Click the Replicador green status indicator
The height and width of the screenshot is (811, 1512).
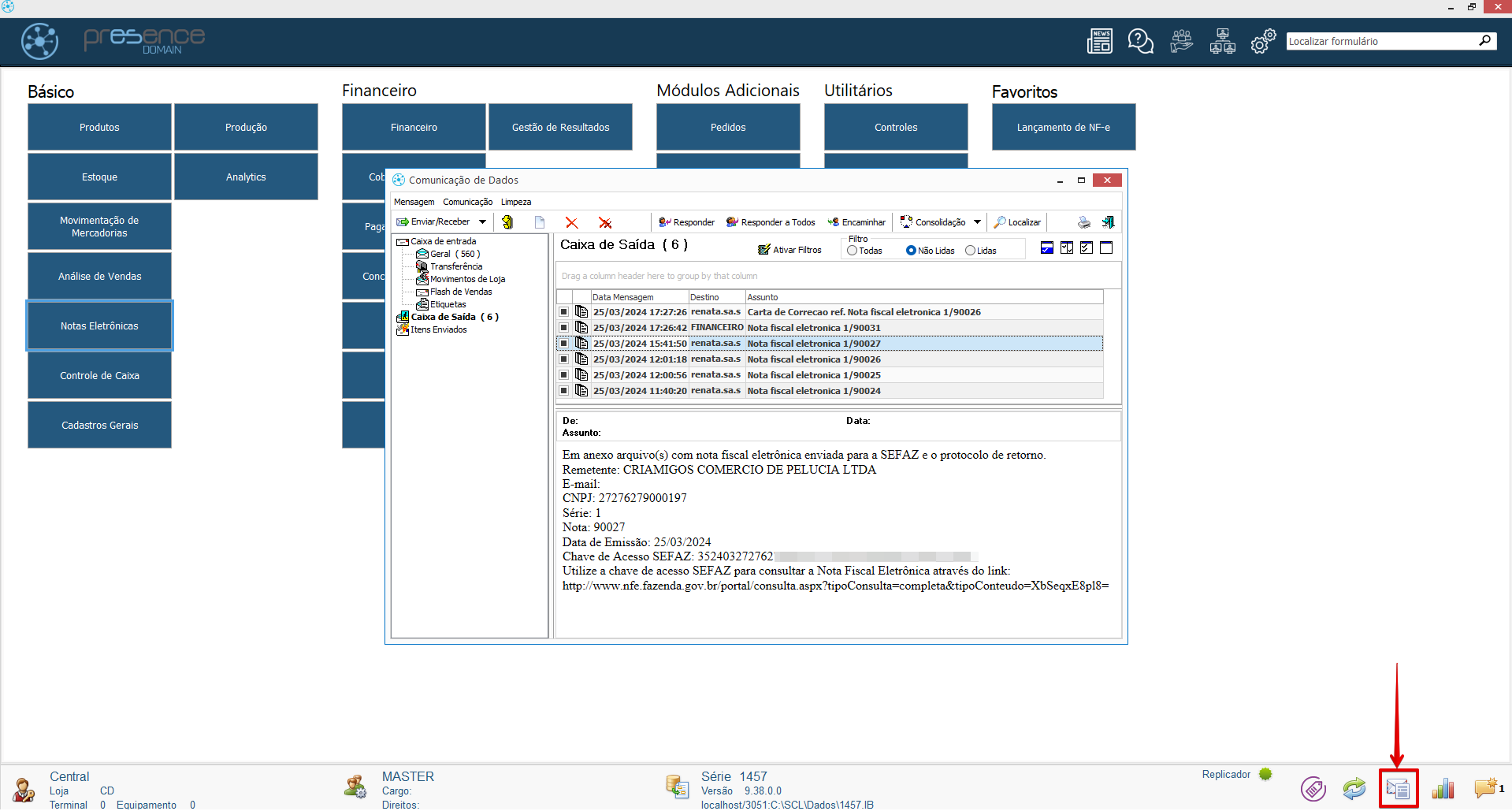click(x=1265, y=774)
